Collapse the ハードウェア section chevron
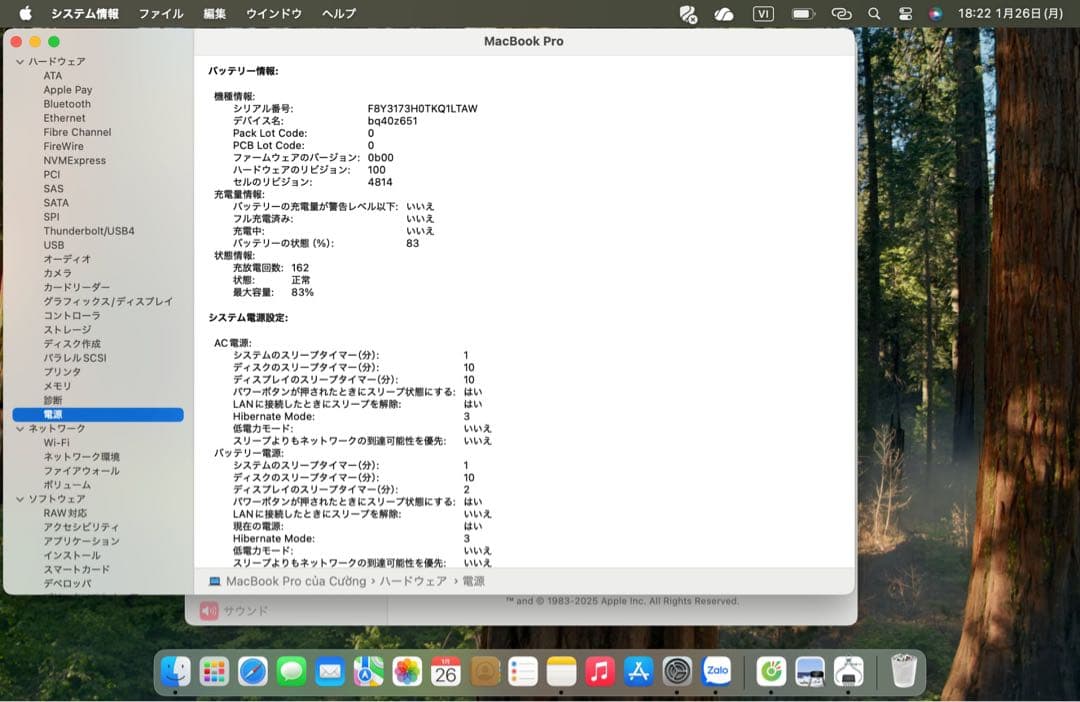This screenshot has width=1080, height=702. [x=20, y=61]
